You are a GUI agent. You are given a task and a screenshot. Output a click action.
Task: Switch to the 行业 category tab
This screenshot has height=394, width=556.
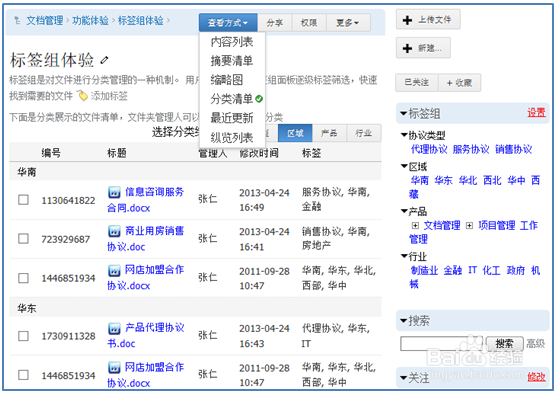364,133
